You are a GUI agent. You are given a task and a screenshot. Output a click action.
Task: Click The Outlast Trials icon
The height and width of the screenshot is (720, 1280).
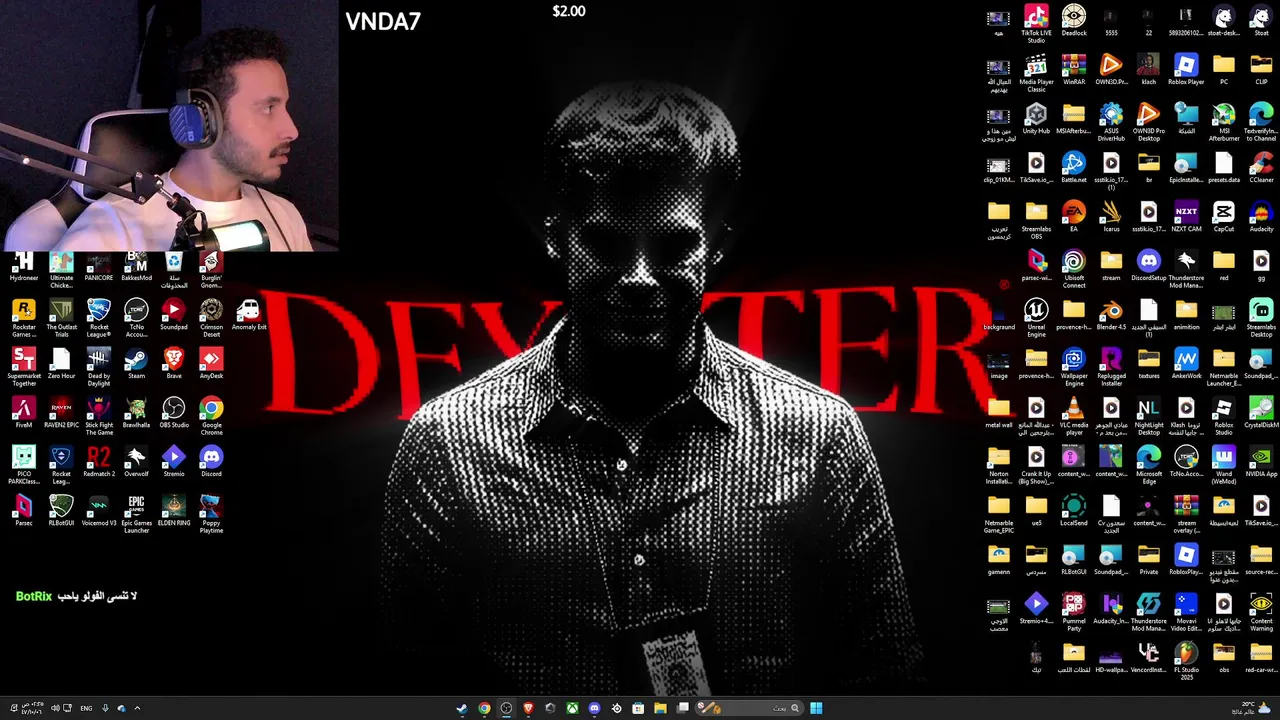coord(61,317)
